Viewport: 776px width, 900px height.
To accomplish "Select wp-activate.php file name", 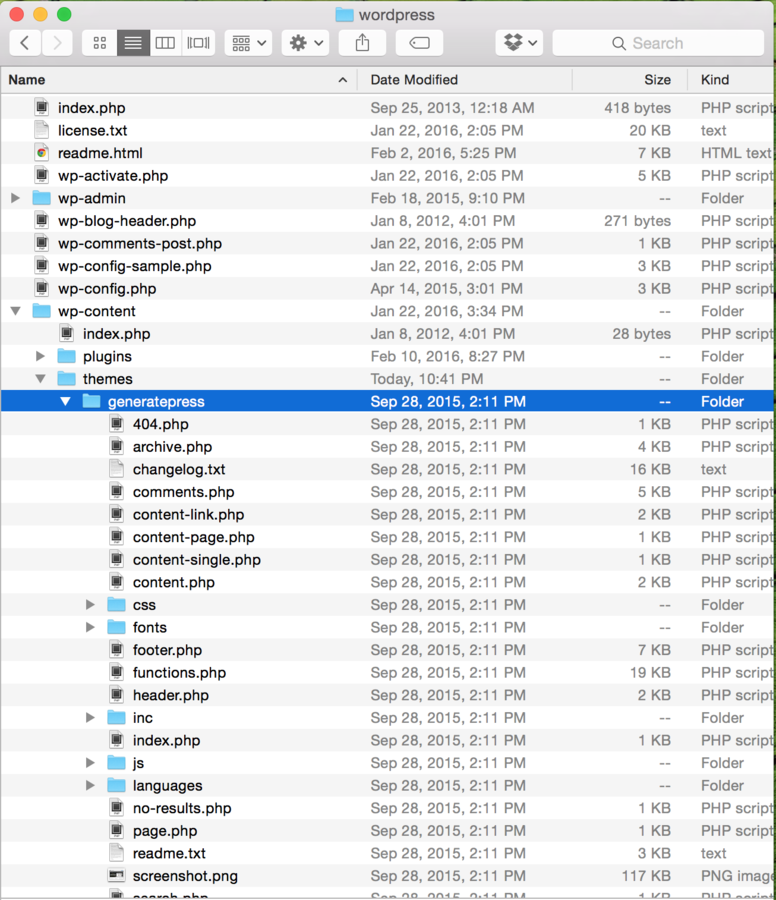I will [x=113, y=176].
